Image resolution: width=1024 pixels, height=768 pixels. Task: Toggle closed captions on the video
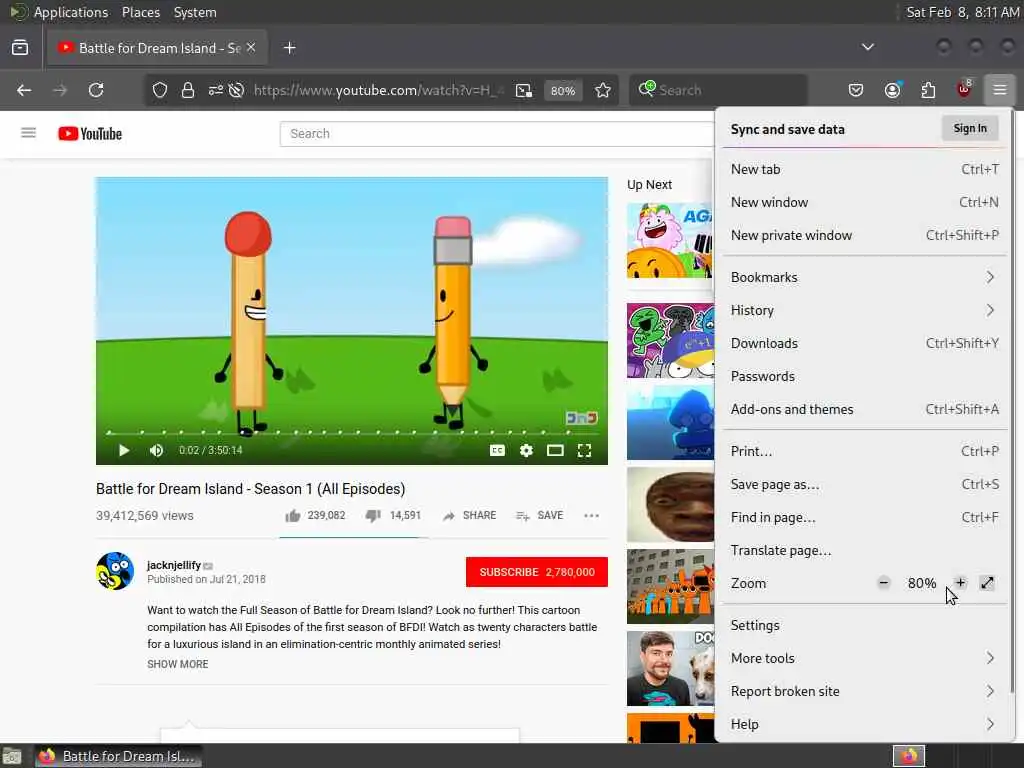point(497,450)
